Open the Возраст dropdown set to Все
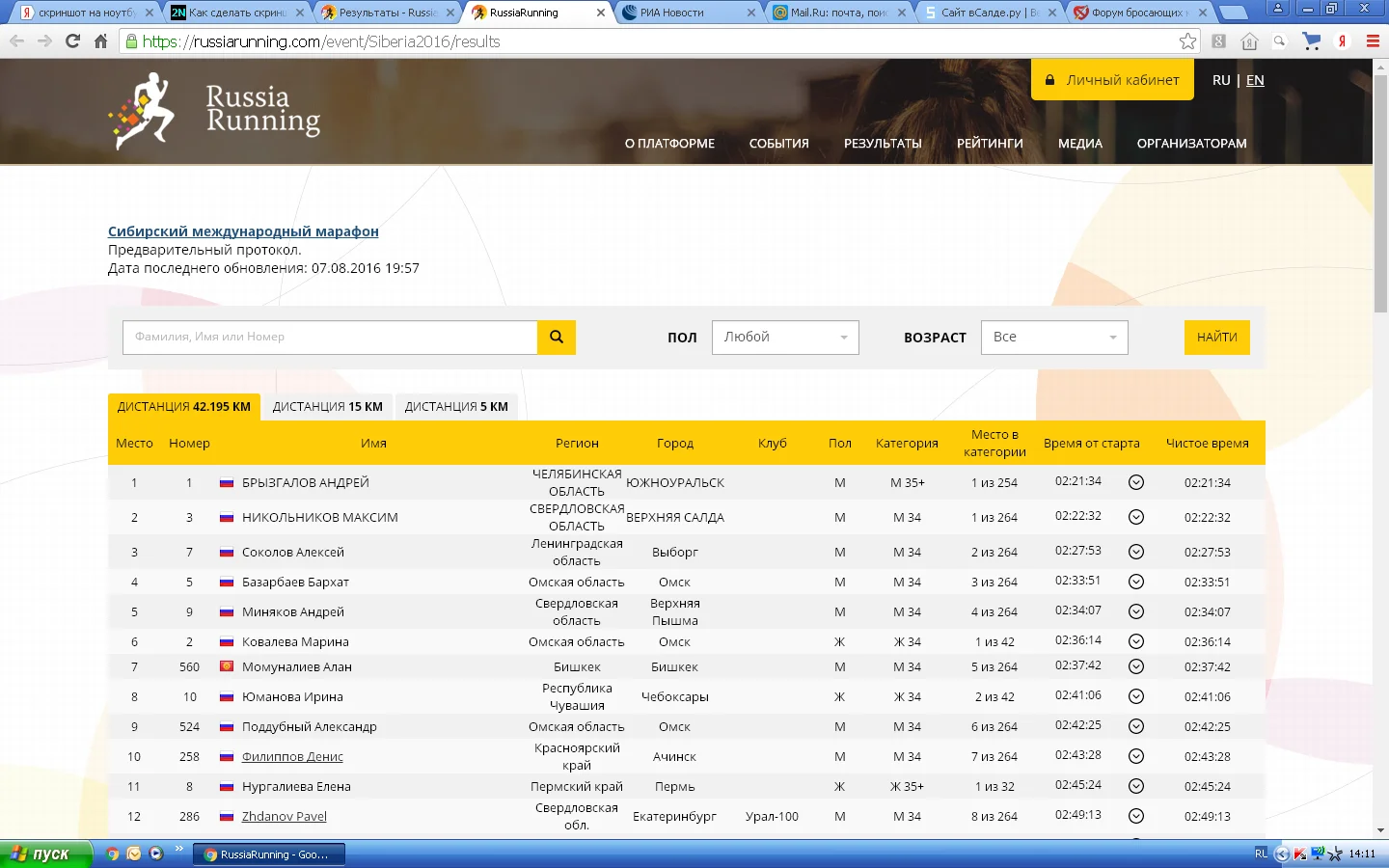This screenshot has width=1389, height=868. 1054,338
